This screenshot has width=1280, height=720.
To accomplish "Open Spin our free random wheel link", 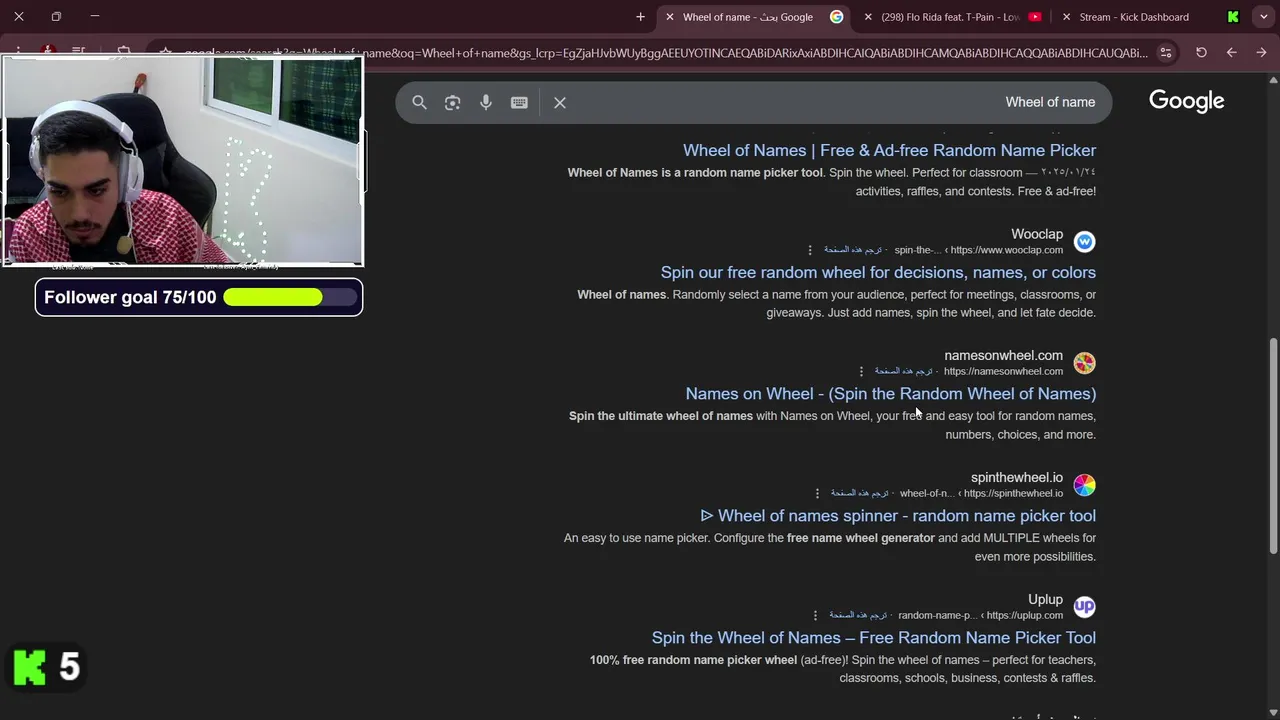I will point(878,272).
